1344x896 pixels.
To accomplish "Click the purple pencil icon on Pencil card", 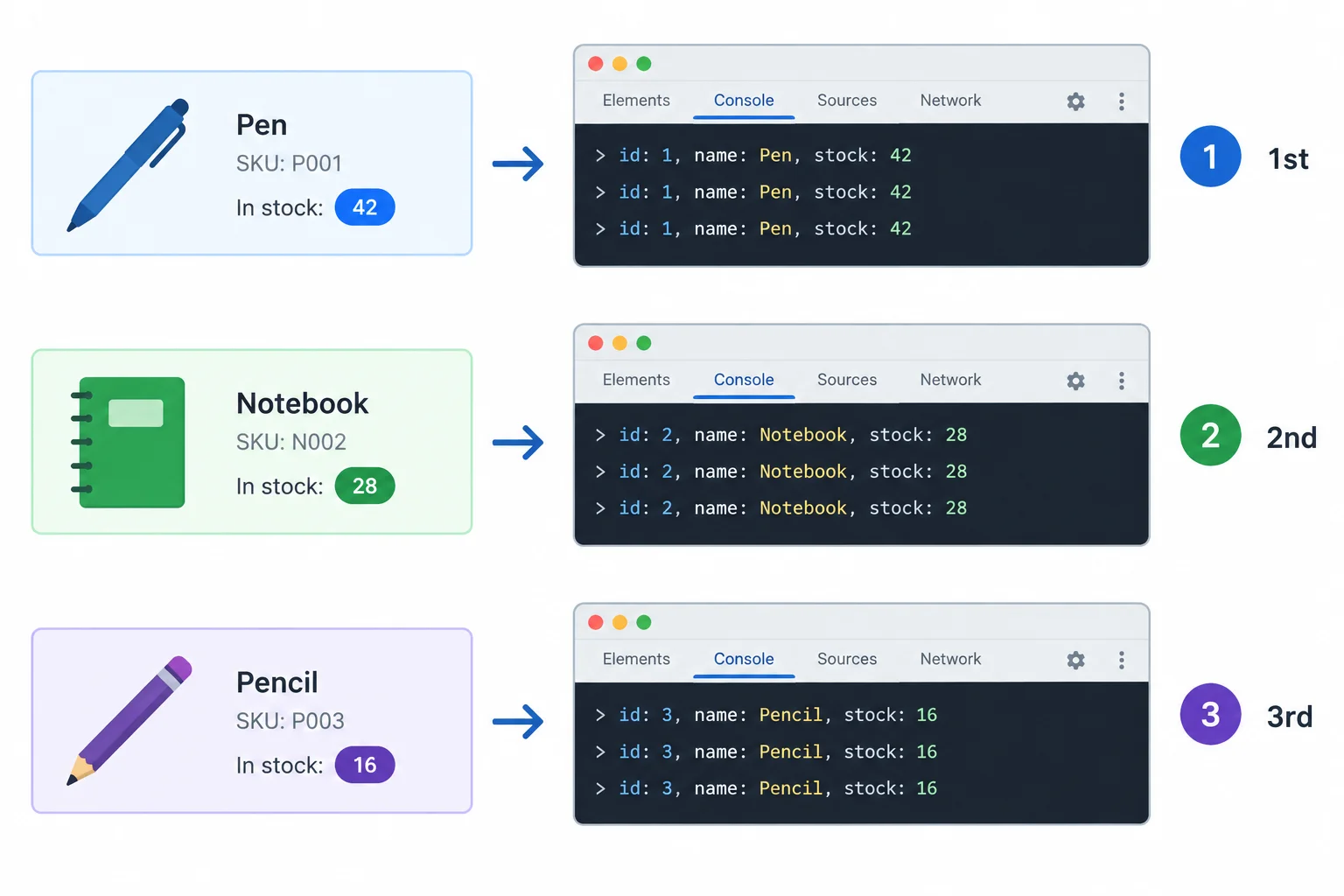I will point(129,720).
